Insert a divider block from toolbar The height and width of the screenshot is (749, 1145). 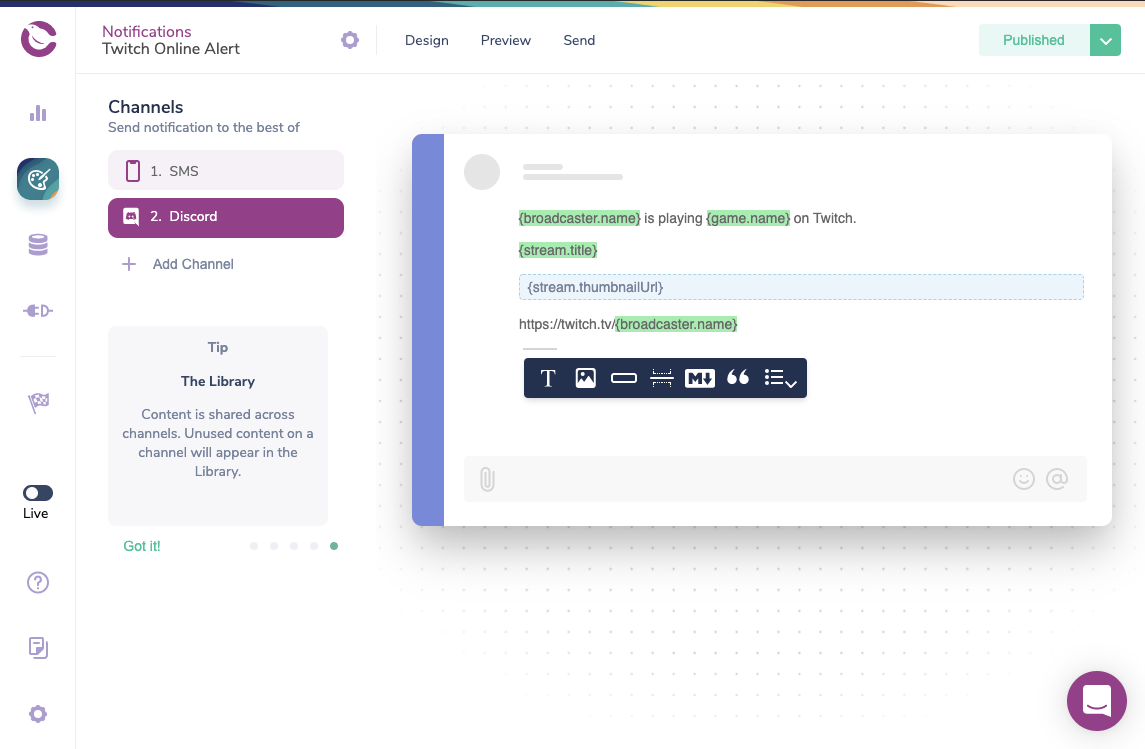point(662,378)
